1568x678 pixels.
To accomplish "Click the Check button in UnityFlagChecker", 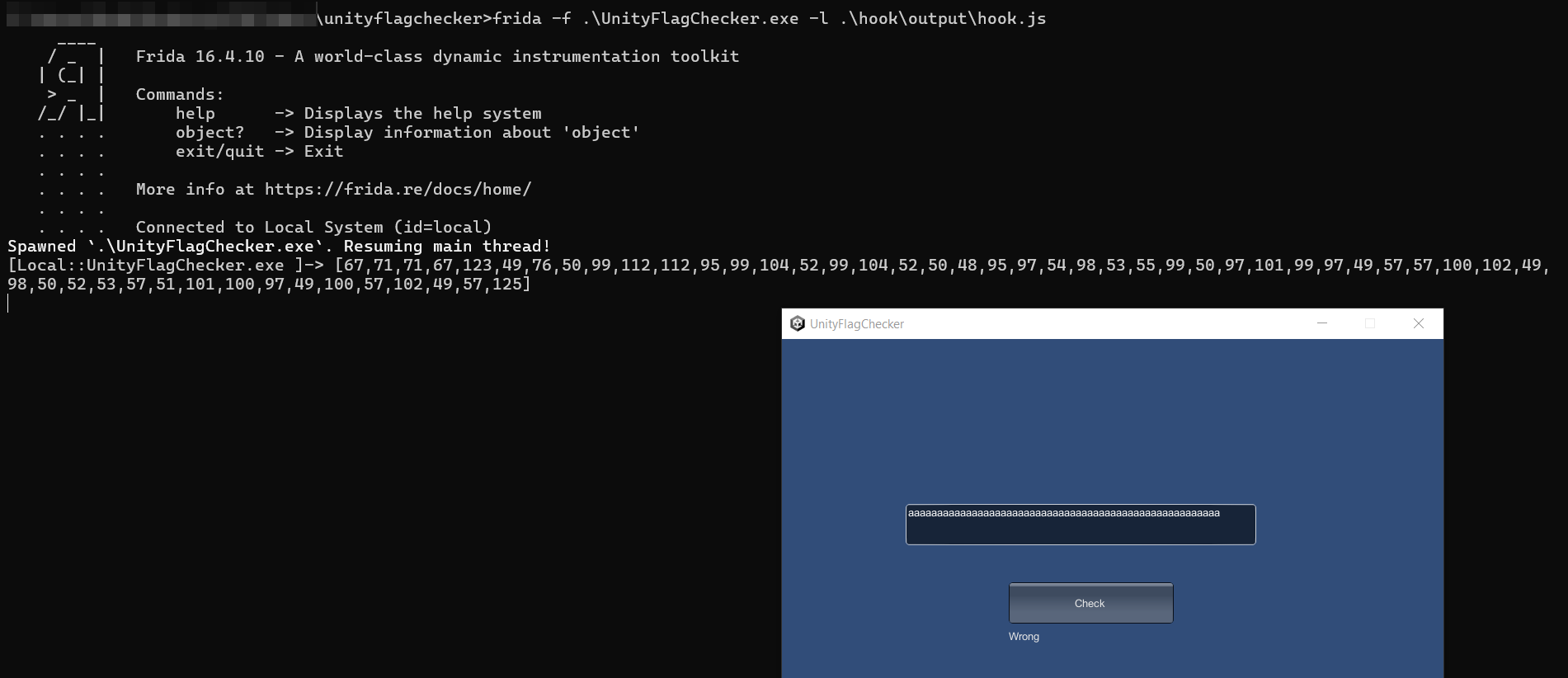I will (1090, 603).
